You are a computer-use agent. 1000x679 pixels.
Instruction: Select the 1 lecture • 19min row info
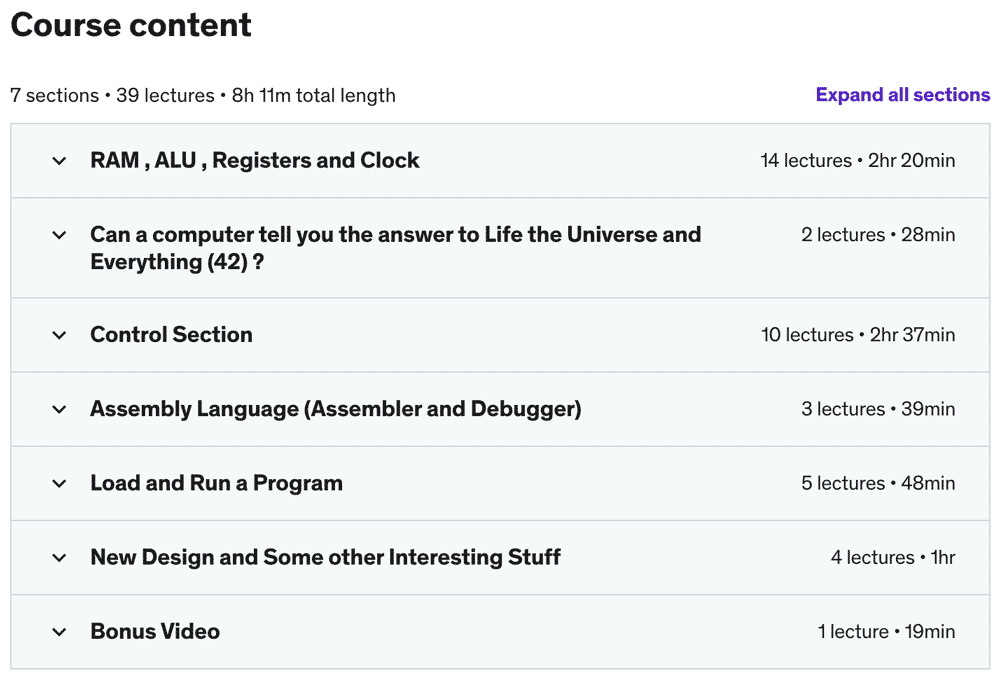click(886, 632)
